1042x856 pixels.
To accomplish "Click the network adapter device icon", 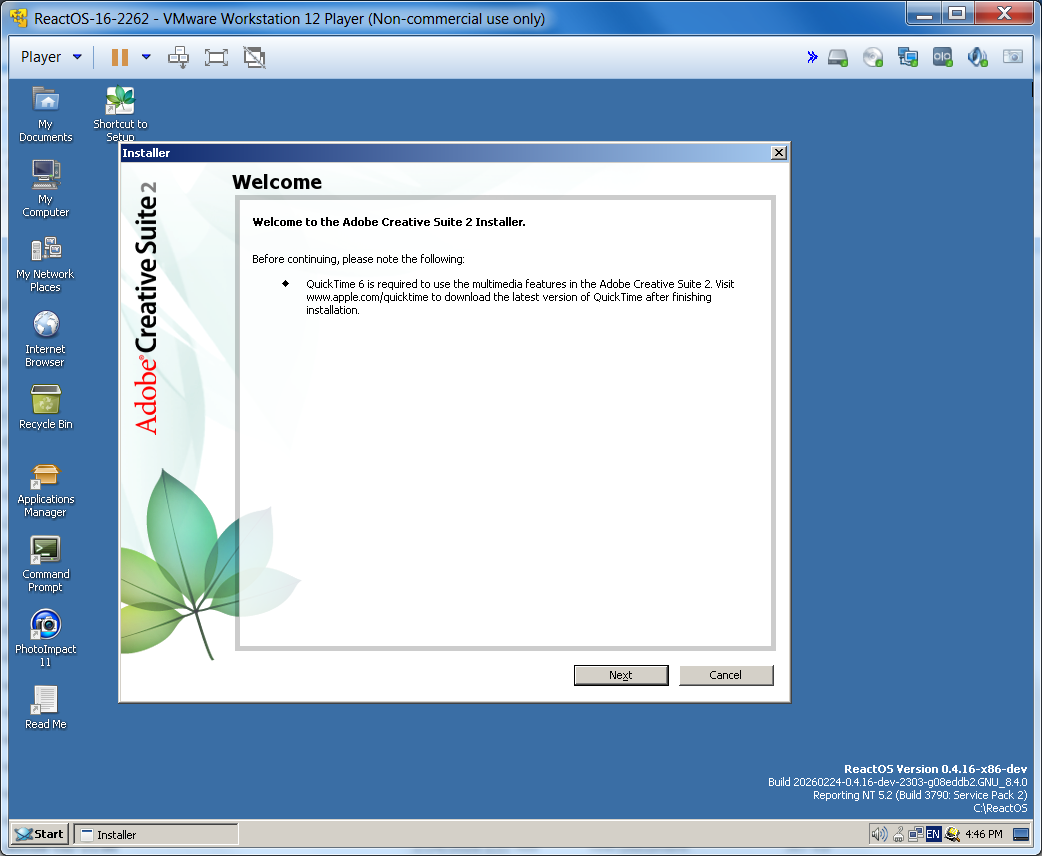I will click(x=907, y=57).
